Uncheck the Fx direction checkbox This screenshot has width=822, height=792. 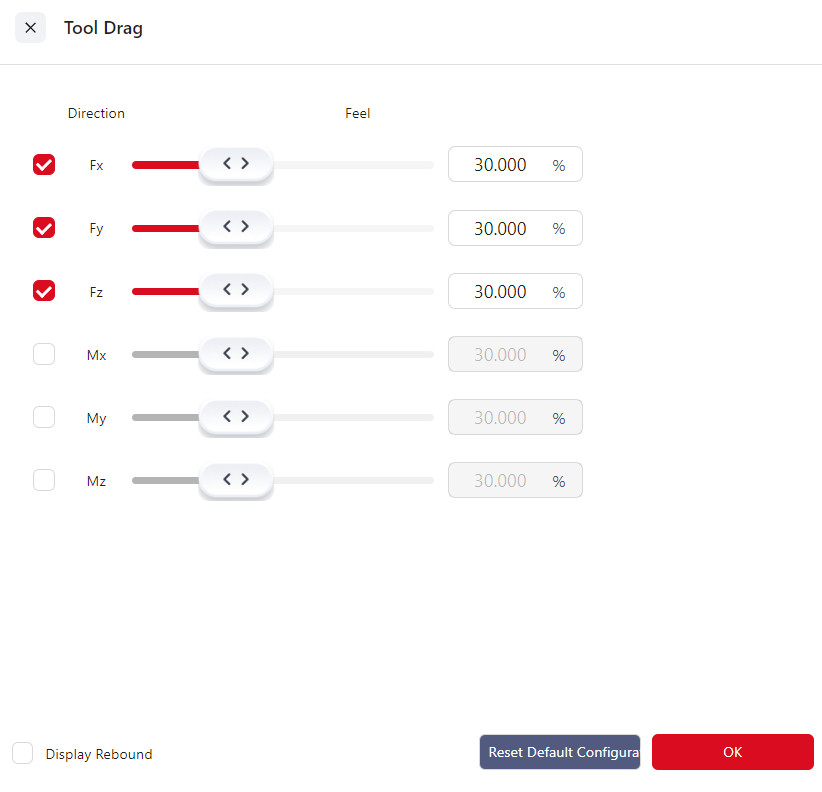coord(44,164)
